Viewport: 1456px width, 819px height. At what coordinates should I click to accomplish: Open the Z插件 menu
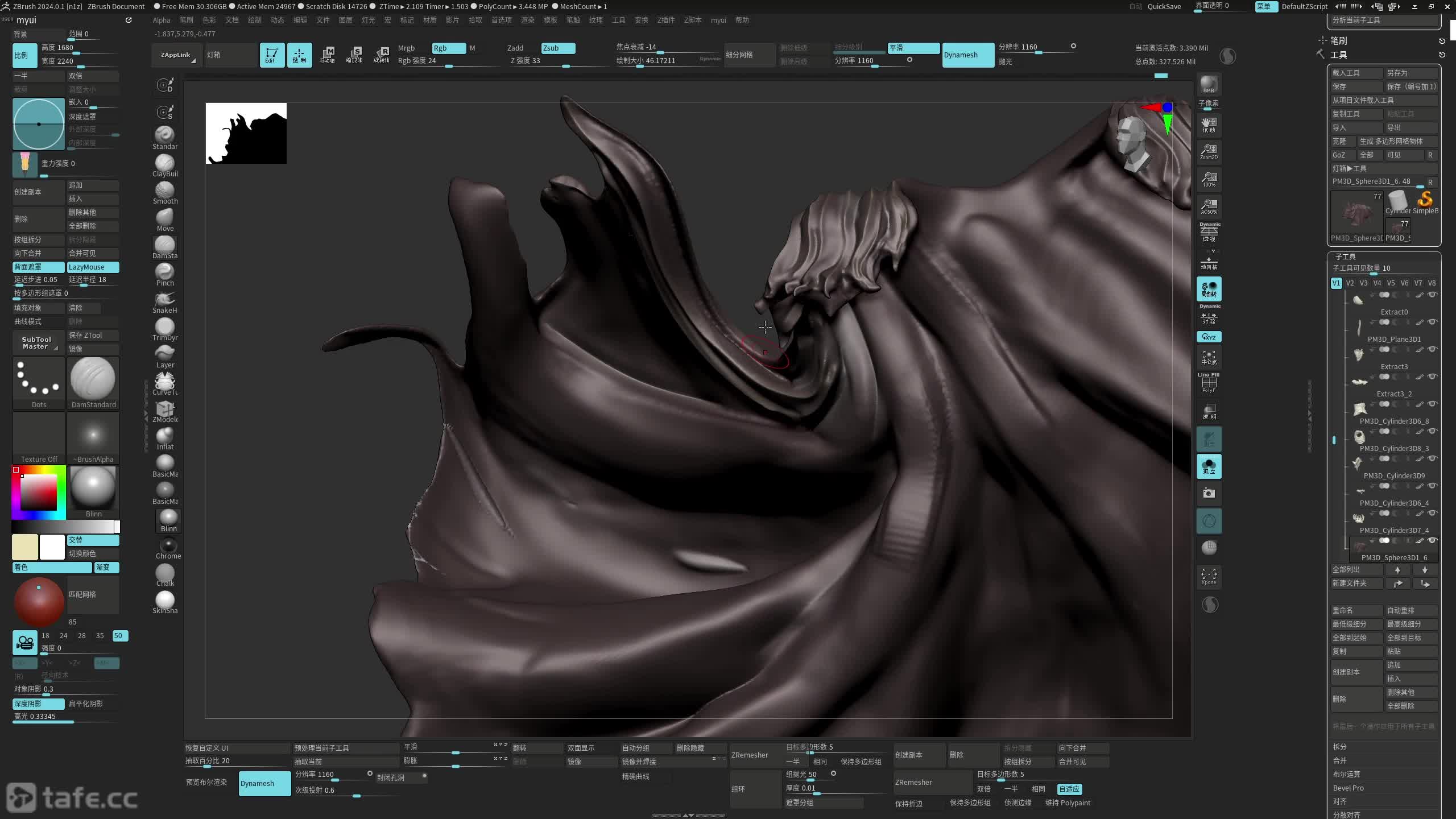tap(665, 20)
